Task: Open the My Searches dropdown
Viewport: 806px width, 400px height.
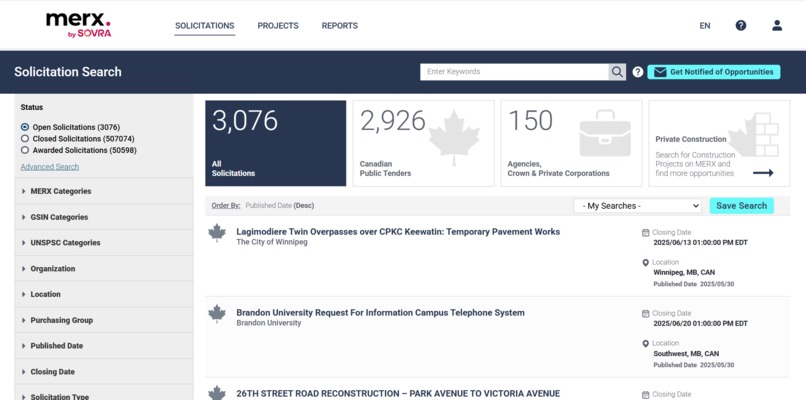Action: (x=637, y=206)
